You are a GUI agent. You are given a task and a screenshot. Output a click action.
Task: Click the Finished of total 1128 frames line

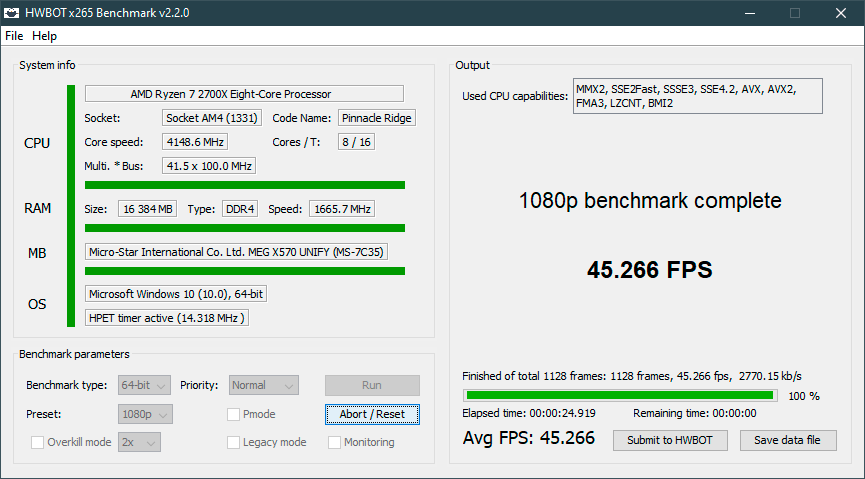click(x=632, y=376)
